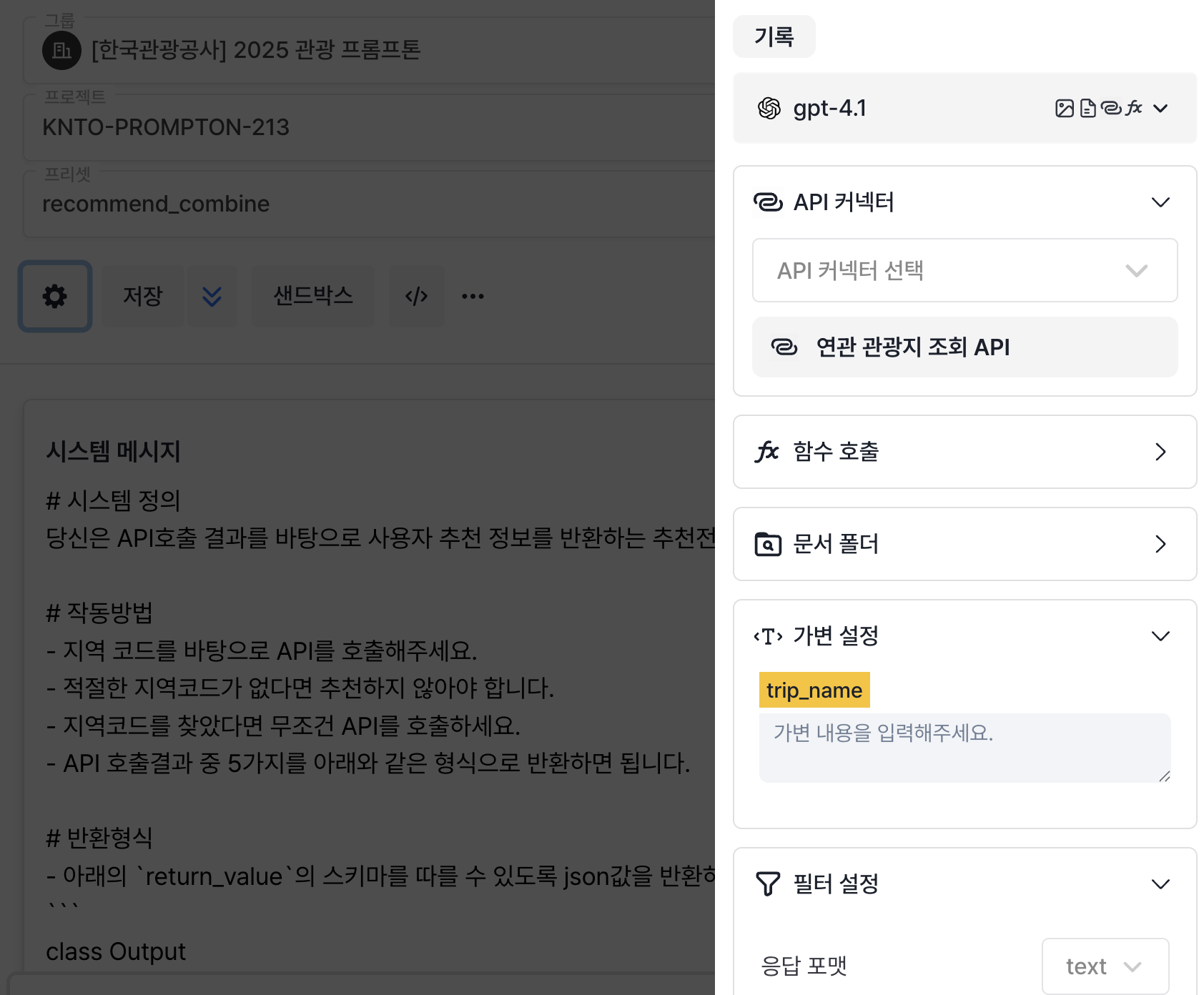Screen dimensions: 1204x995
Task: Click the icon on the 연관 관광지 조회 API item
Action: point(784,347)
